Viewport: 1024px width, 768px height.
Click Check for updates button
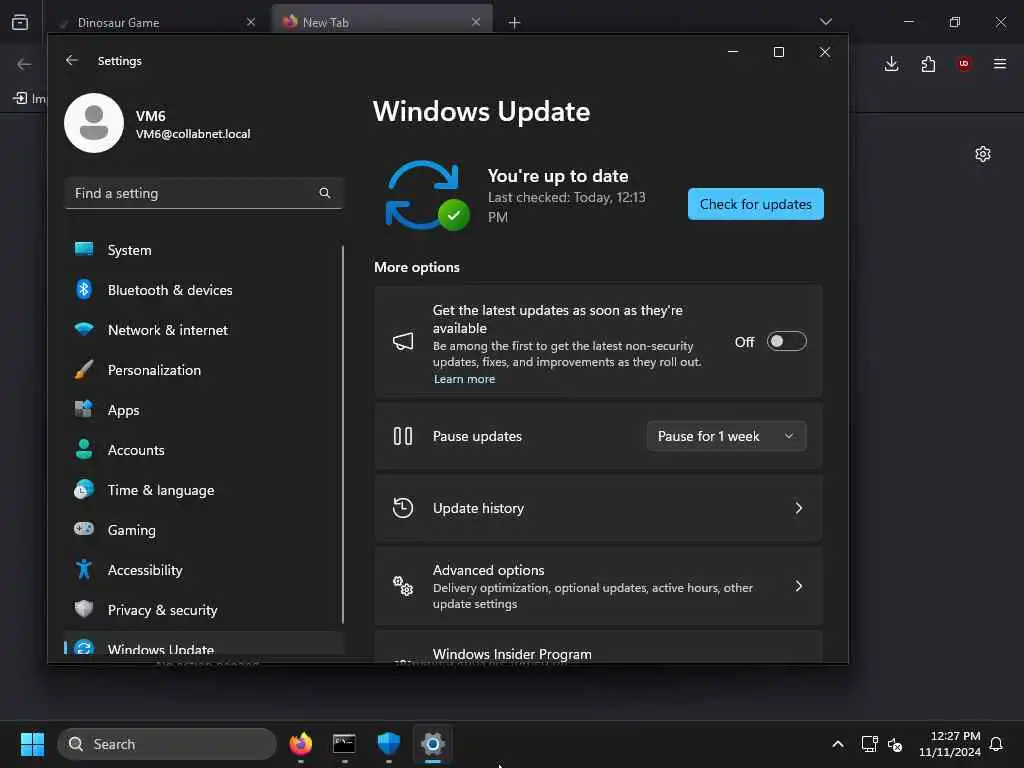tap(756, 204)
